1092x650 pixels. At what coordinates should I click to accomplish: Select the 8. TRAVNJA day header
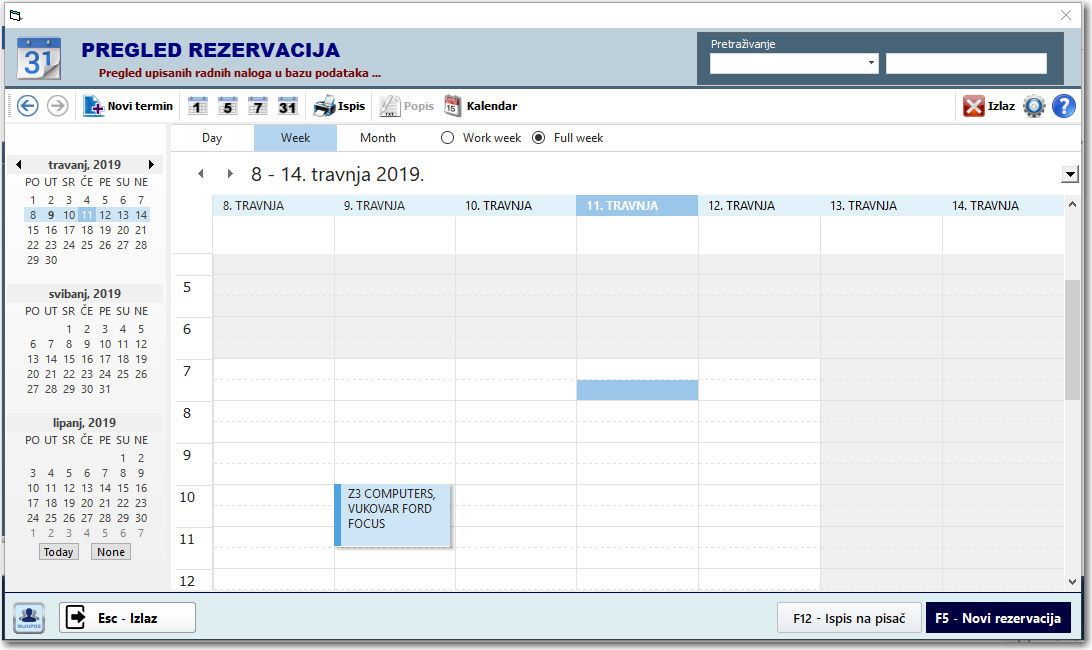(x=273, y=206)
